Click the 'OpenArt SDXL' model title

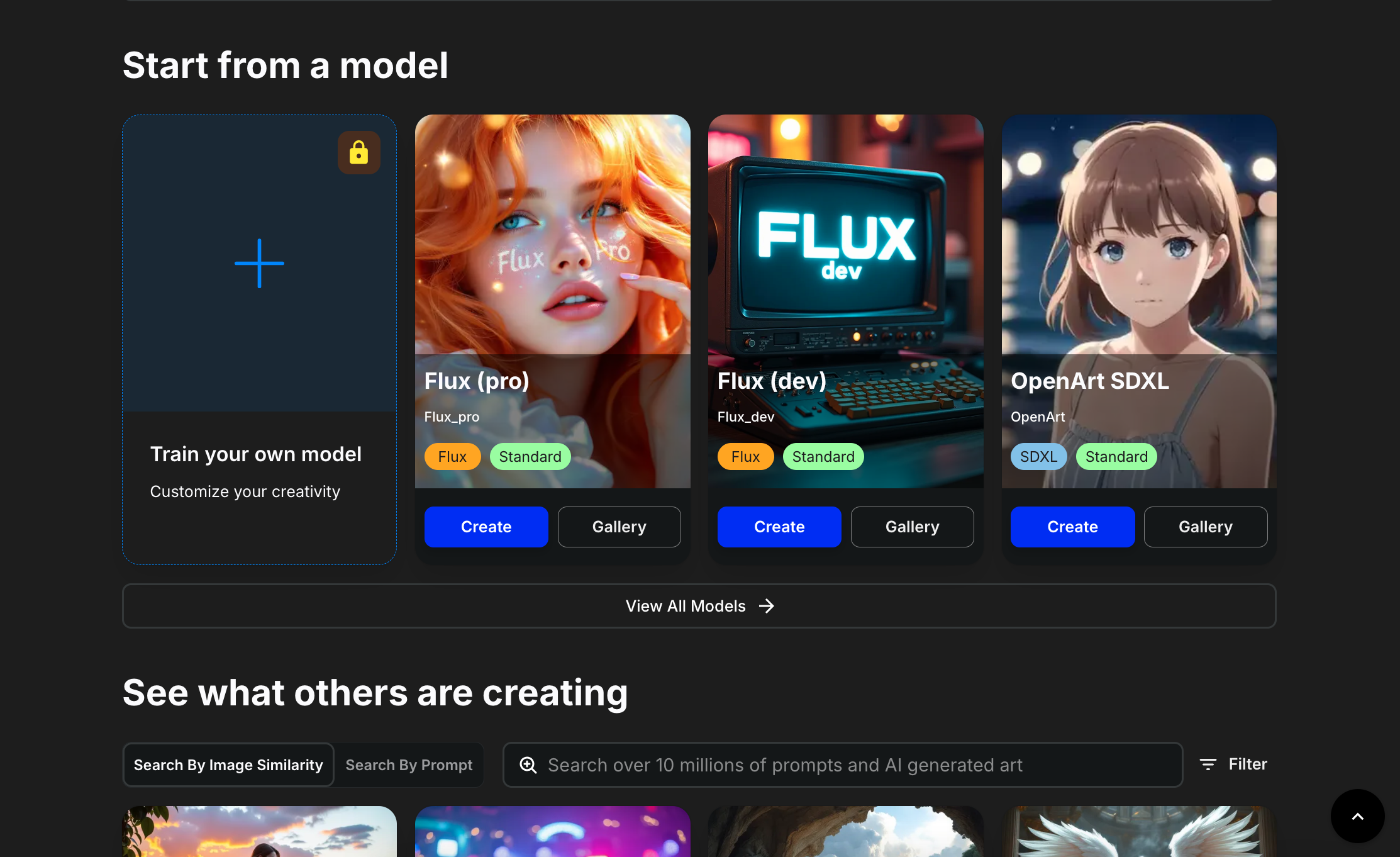click(1090, 381)
